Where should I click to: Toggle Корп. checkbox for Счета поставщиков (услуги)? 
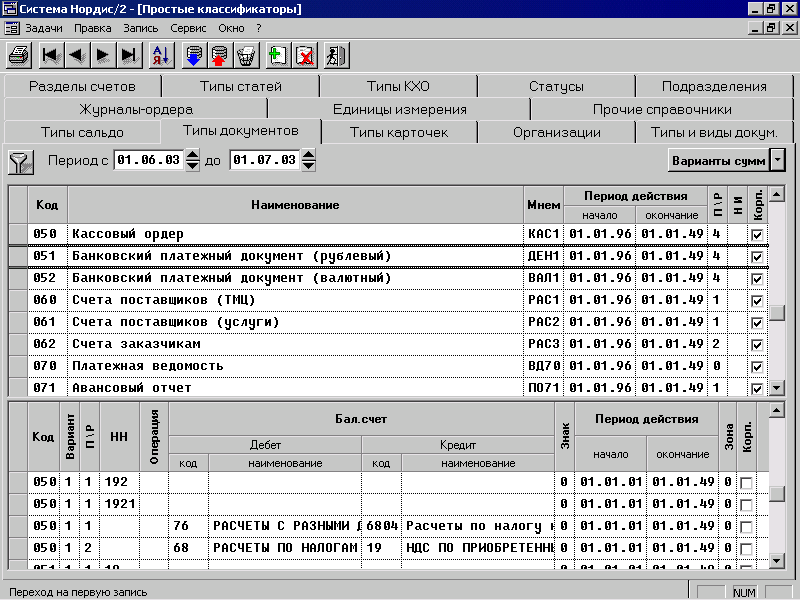tap(757, 322)
